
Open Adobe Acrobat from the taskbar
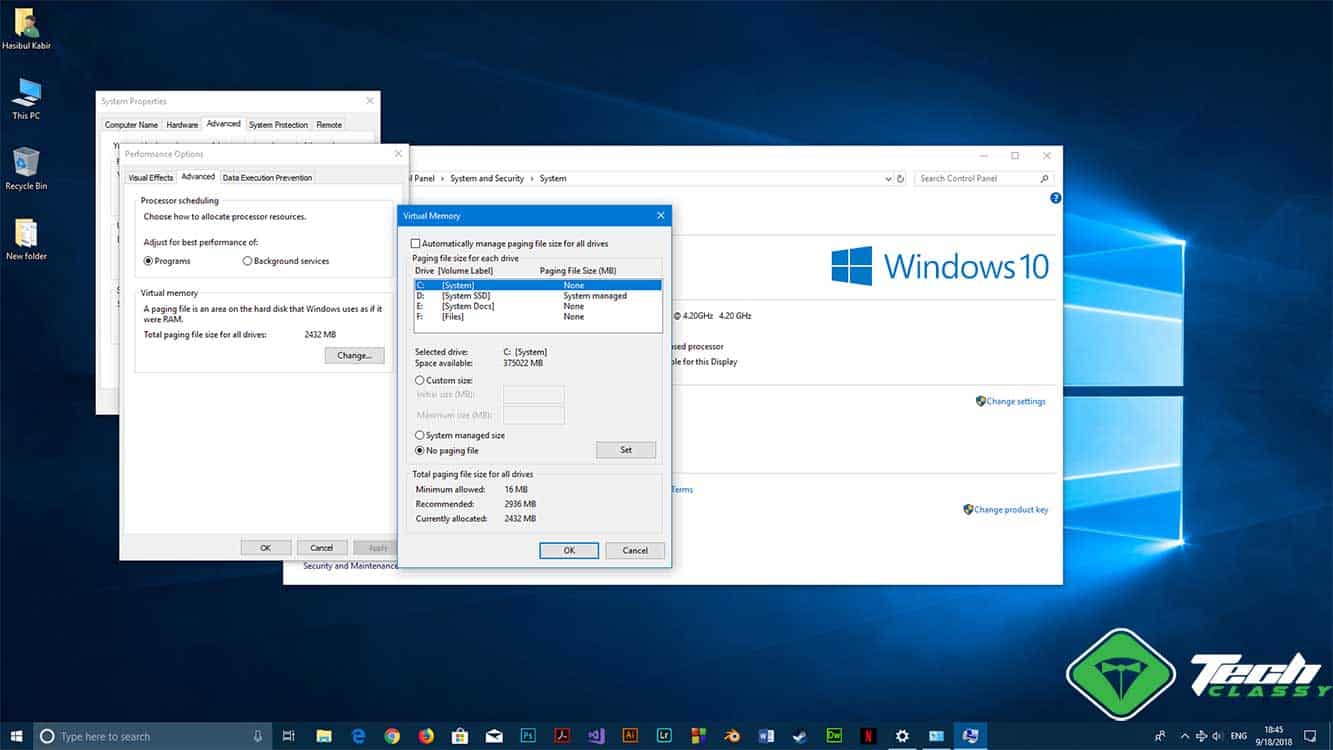[x=562, y=735]
